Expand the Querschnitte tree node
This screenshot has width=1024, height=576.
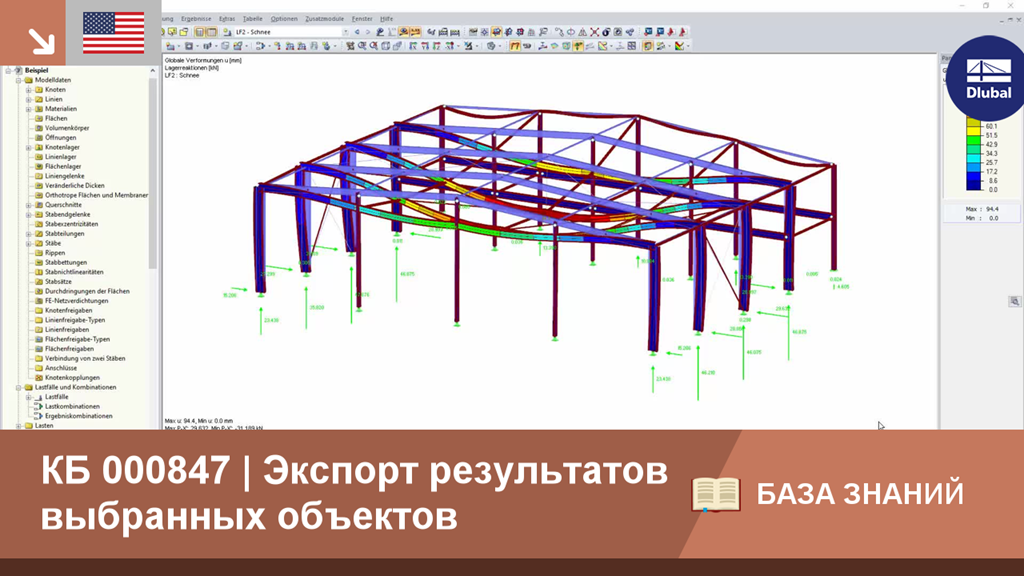(29, 205)
